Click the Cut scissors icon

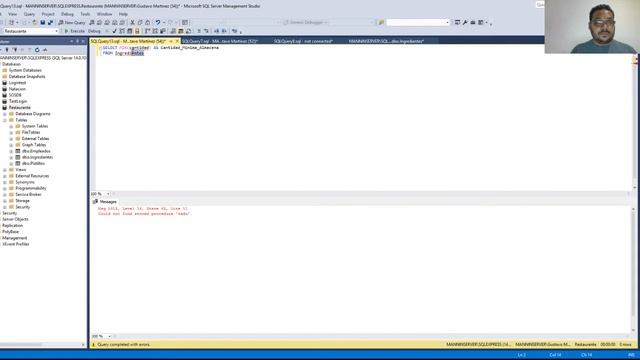132,22
